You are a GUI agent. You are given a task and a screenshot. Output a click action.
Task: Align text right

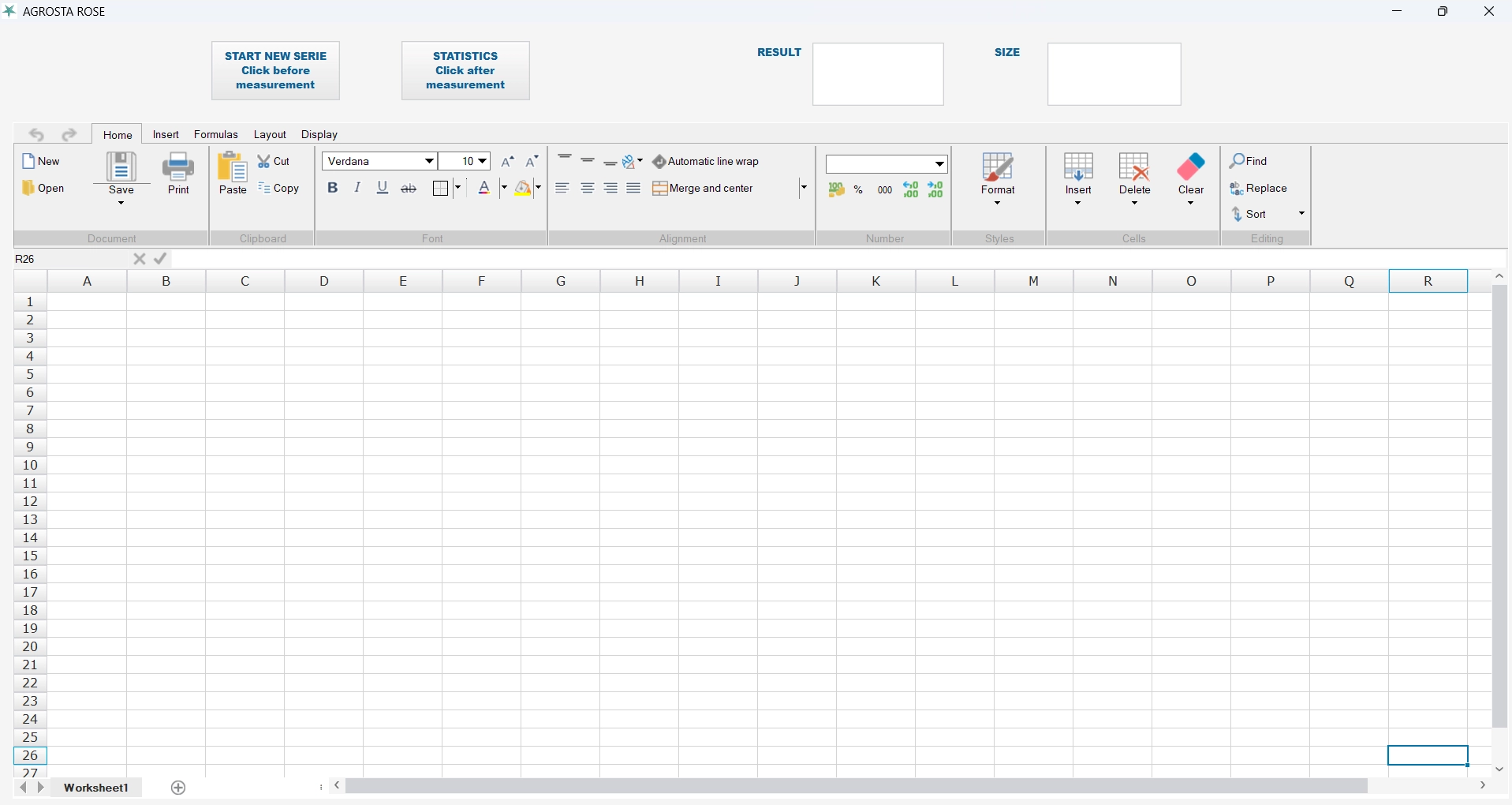click(611, 188)
